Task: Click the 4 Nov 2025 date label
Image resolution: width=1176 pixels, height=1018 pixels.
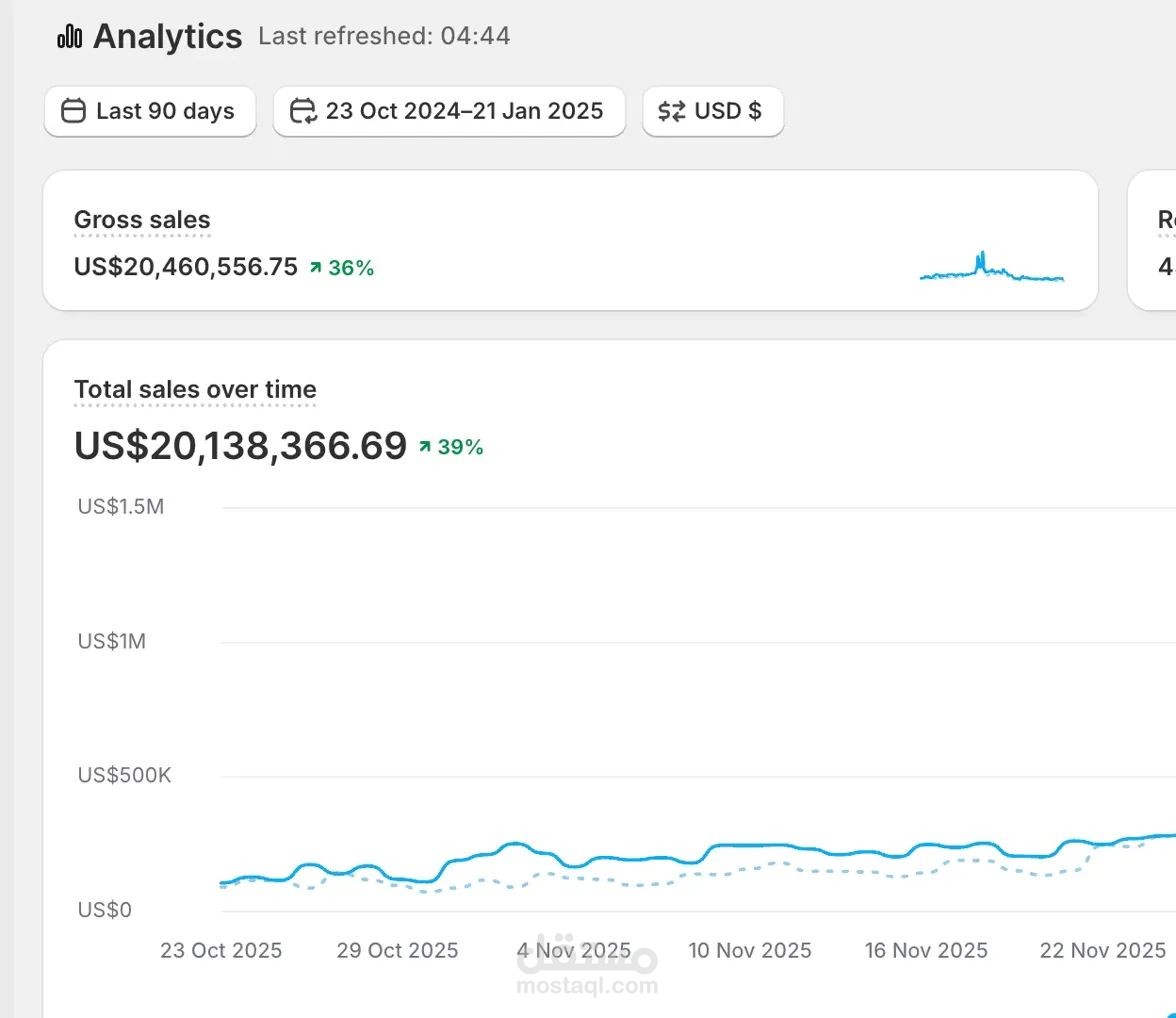Action: pos(574,950)
